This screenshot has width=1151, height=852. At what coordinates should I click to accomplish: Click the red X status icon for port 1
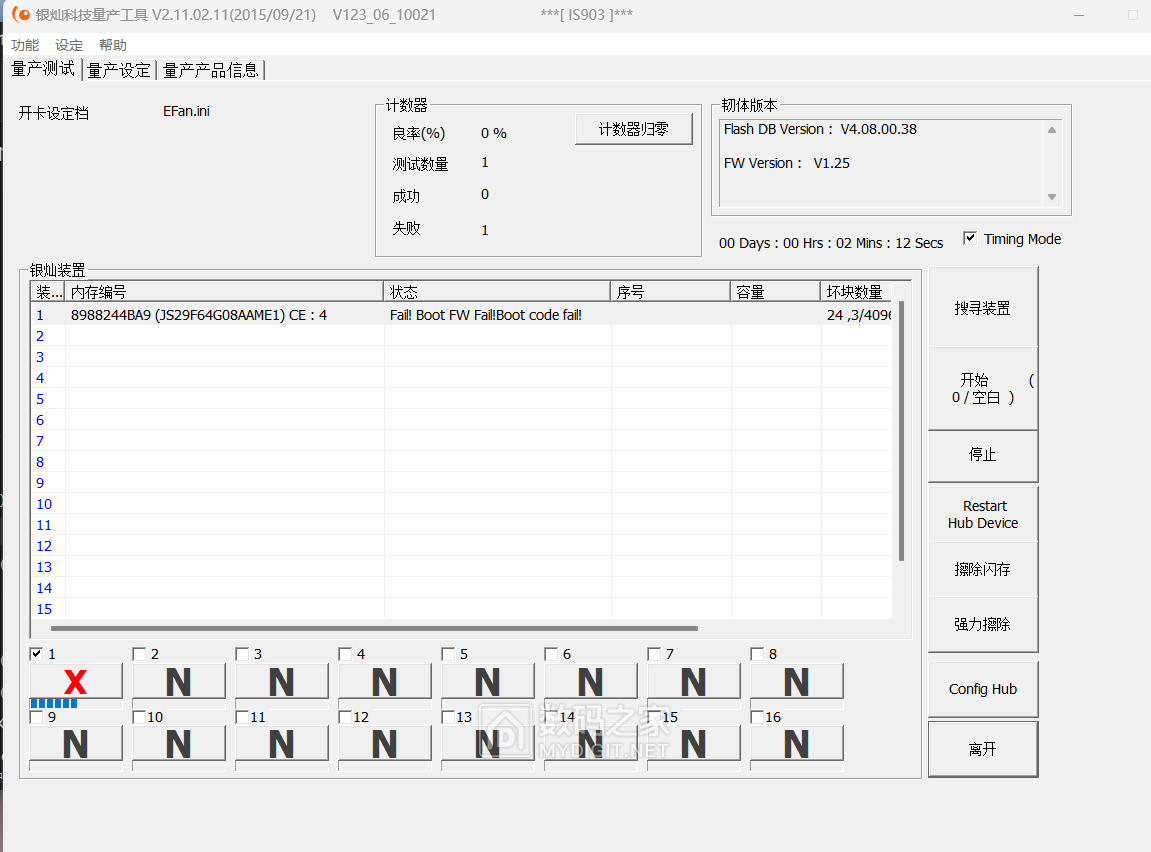click(75, 681)
